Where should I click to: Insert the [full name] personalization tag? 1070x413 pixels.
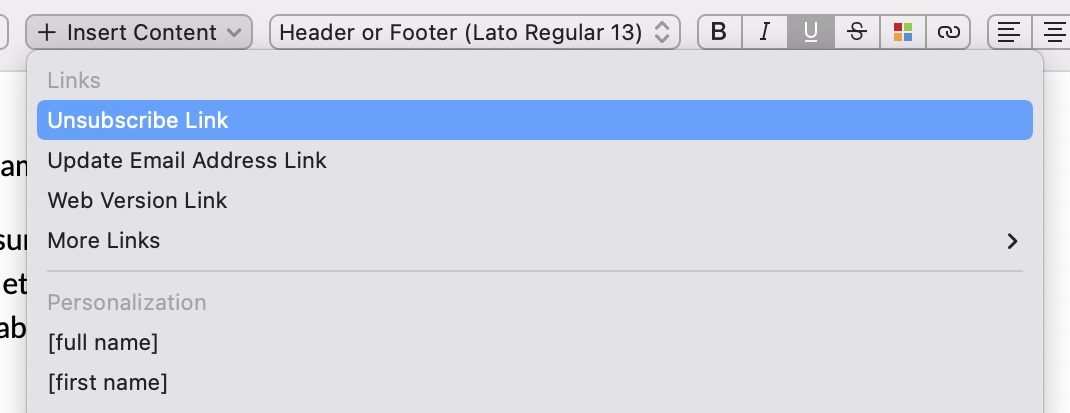535,342
